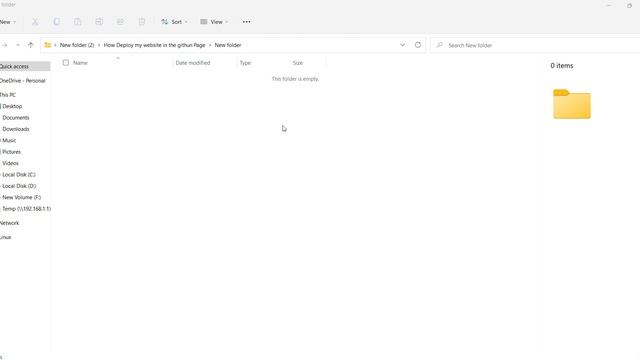The width and height of the screenshot is (640, 360).
Task: Open How Deploy my website breadcrumb
Action: [x=154, y=45]
